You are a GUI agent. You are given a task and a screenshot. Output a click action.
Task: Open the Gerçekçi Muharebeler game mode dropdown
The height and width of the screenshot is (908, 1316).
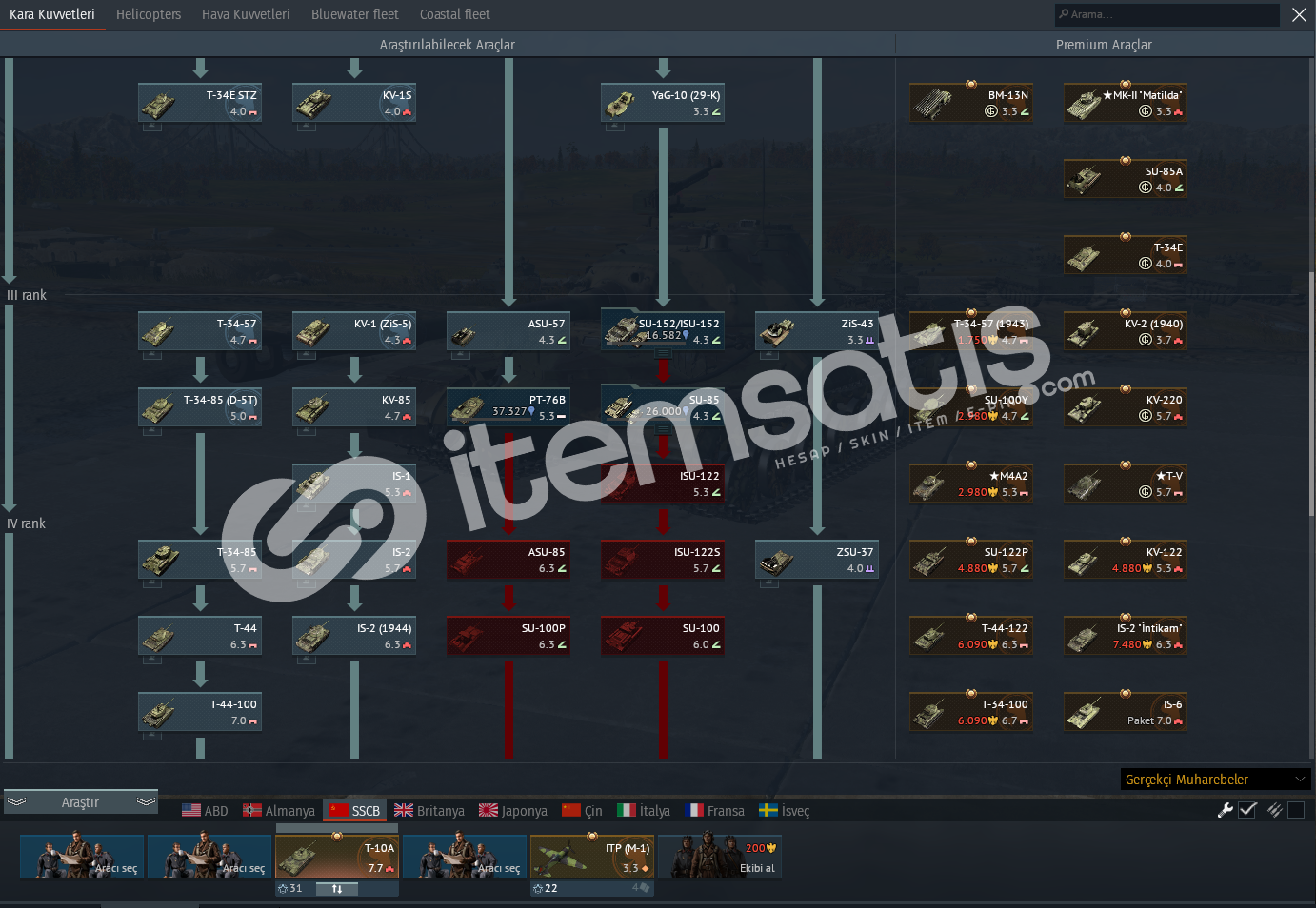pyautogui.click(x=1216, y=780)
